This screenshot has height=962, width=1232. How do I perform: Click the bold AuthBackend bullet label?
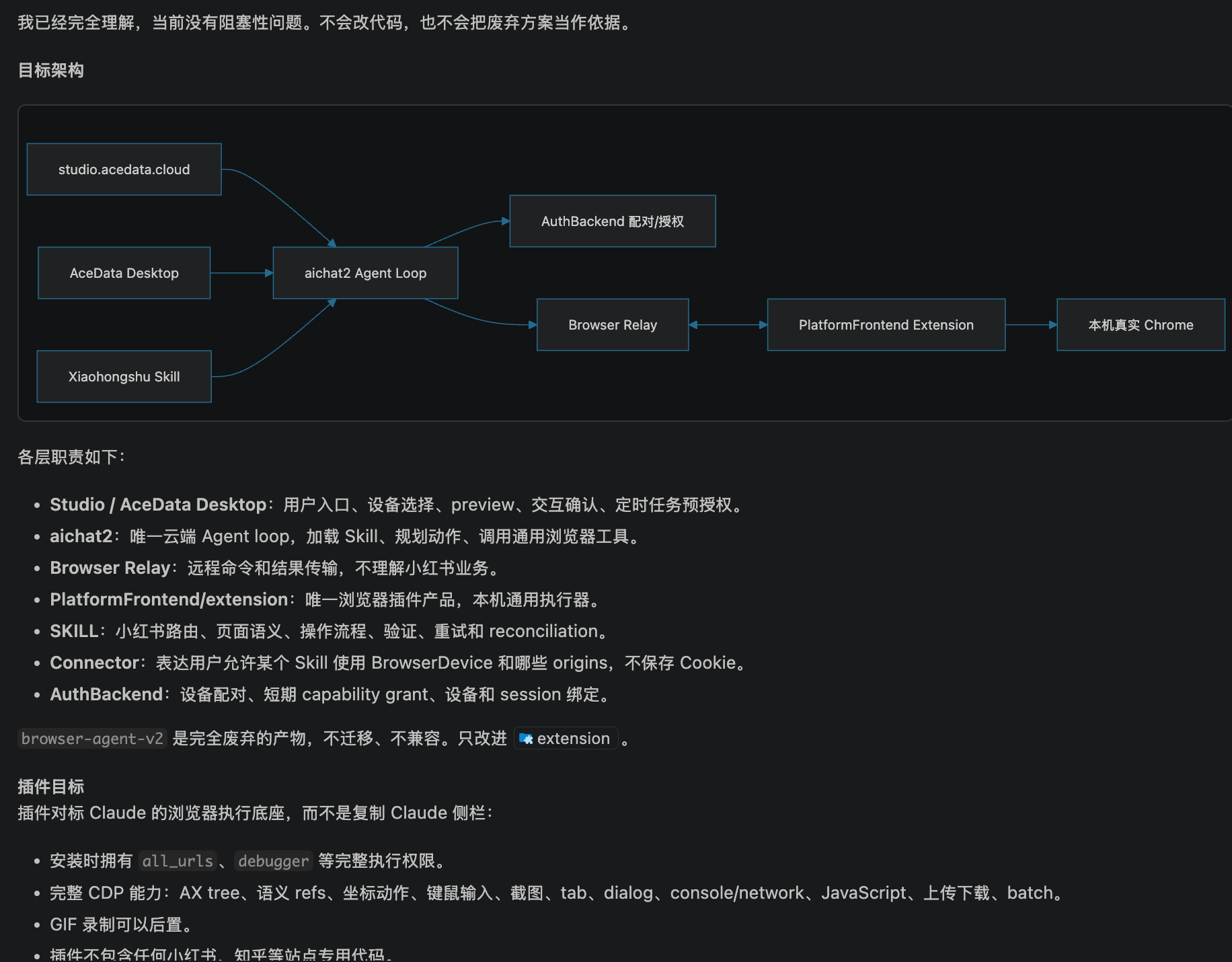click(x=106, y=694)
